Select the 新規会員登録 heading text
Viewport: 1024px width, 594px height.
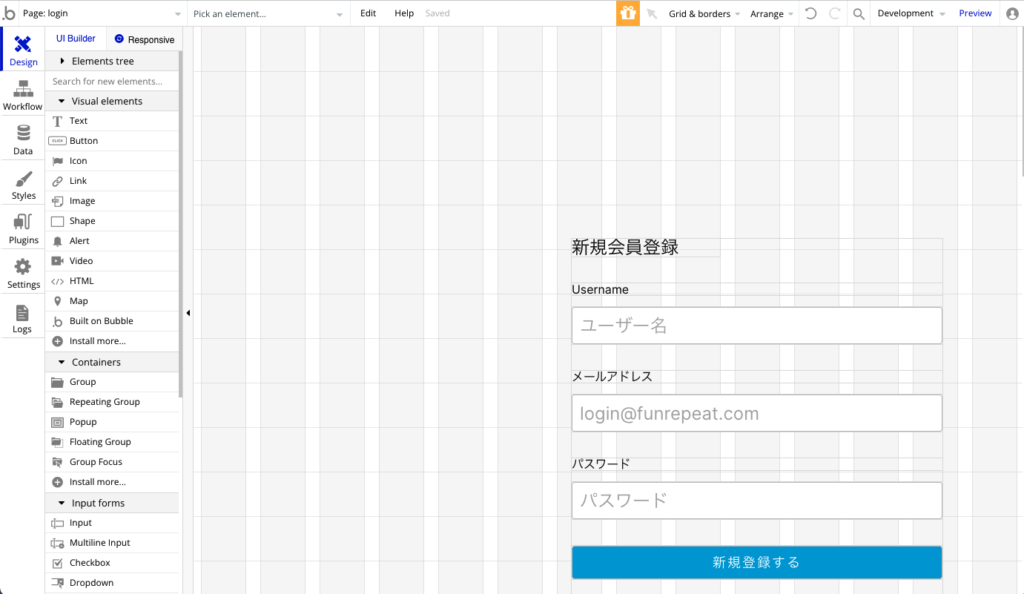(625, 247)
